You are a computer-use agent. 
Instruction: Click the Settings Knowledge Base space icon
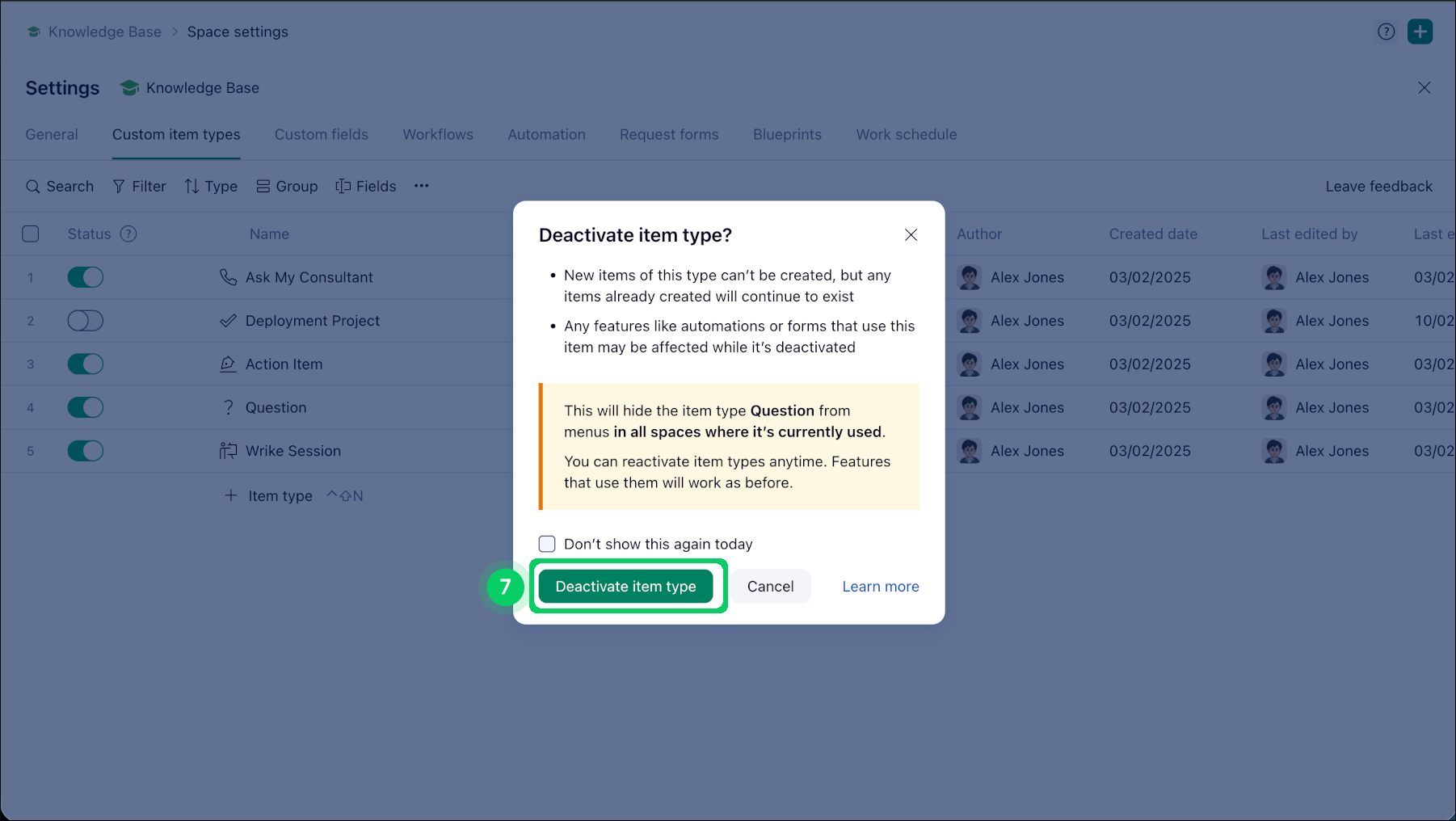click(x=129, y=88)
